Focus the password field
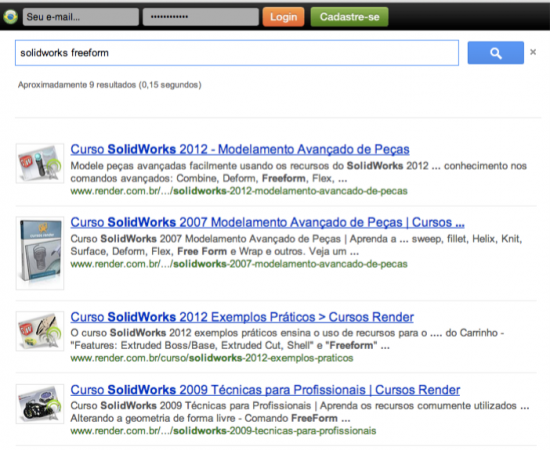 (201, 17)
